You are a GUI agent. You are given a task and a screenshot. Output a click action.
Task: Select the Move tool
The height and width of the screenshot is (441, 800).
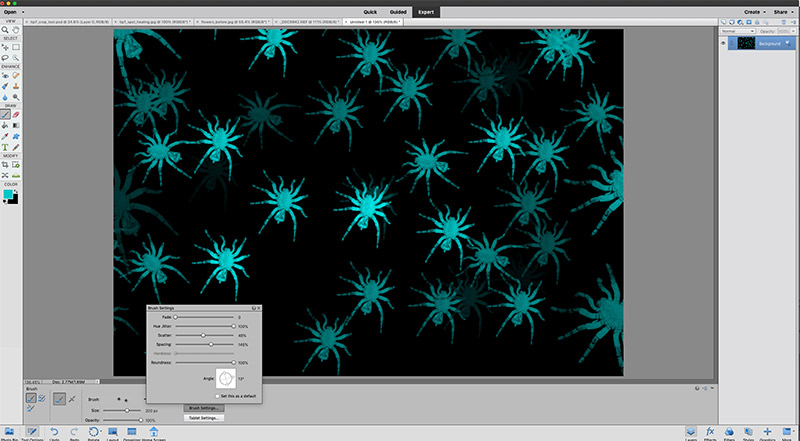click(5, 47)
